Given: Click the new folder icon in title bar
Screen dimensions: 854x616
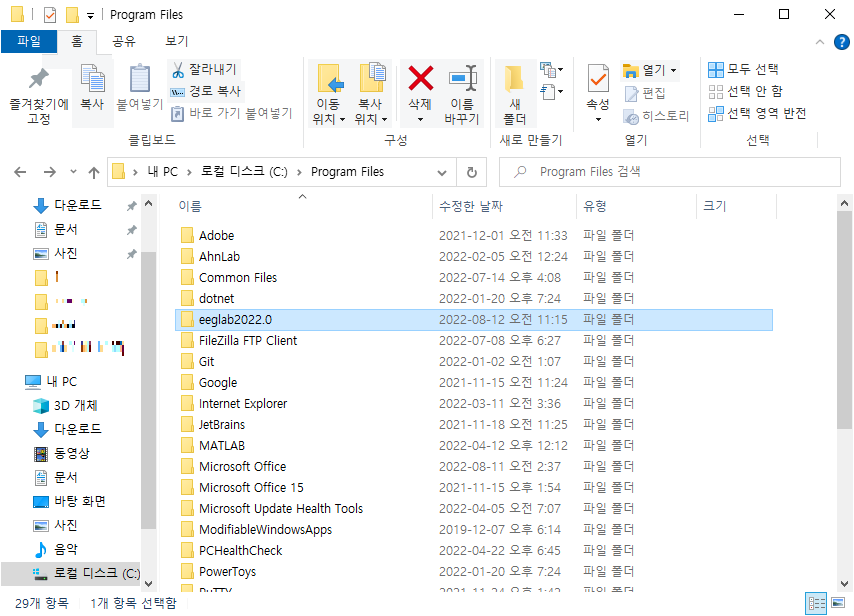Looking at the screenshot, I should (72, 15).
